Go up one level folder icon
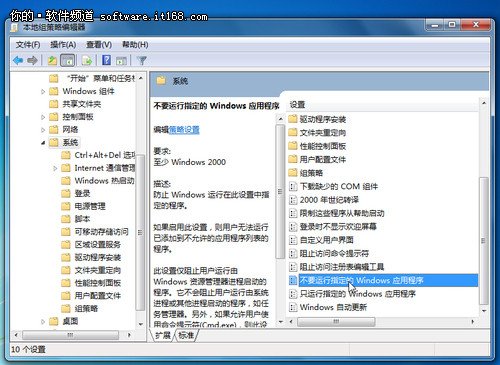This screenshot has height=365, width=500. pos(52,60)
